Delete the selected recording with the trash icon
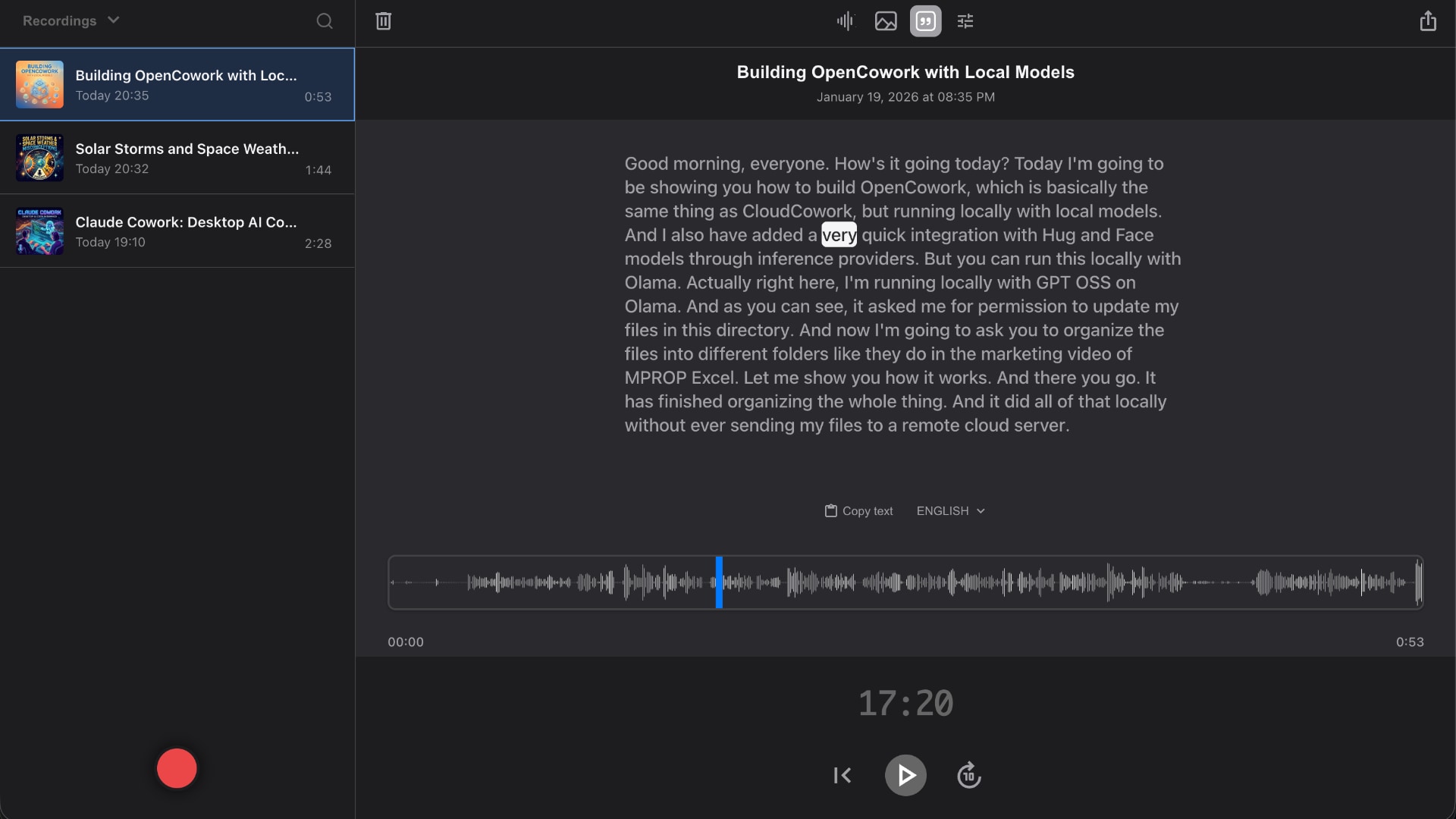 point(383,21)
